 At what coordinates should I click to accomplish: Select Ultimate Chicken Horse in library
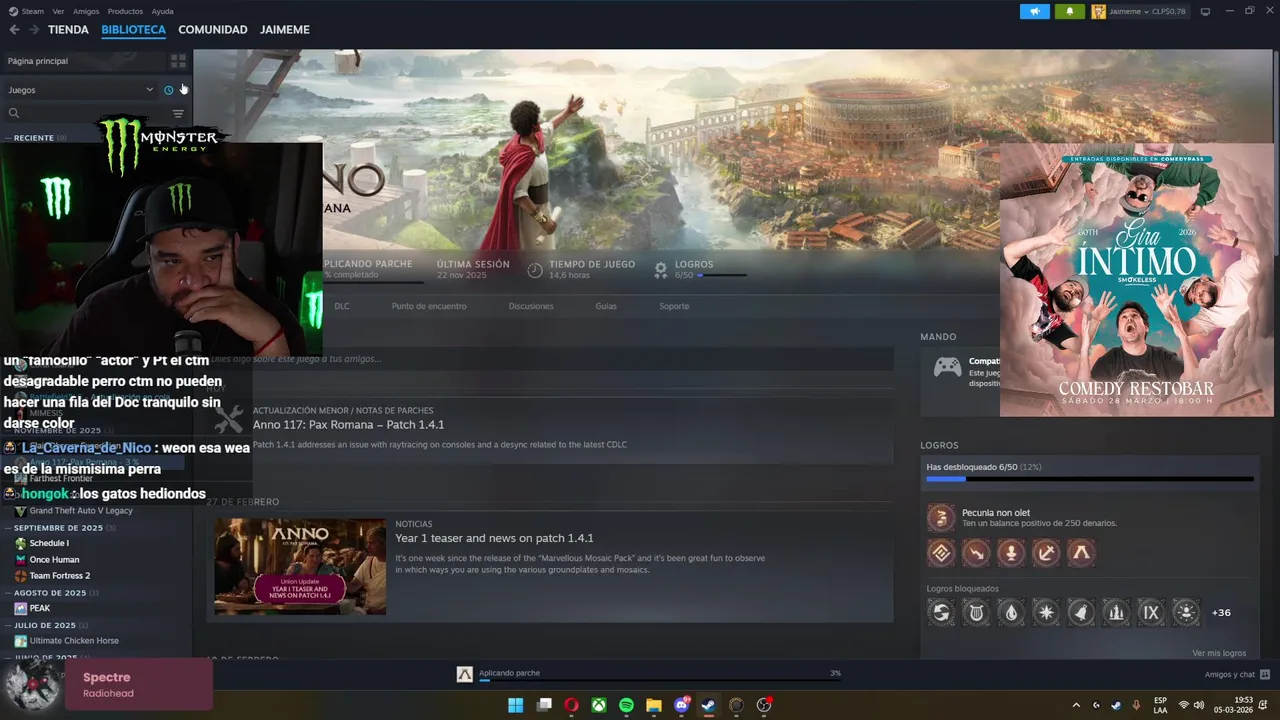pyautogui.click(x=74, y=641)
